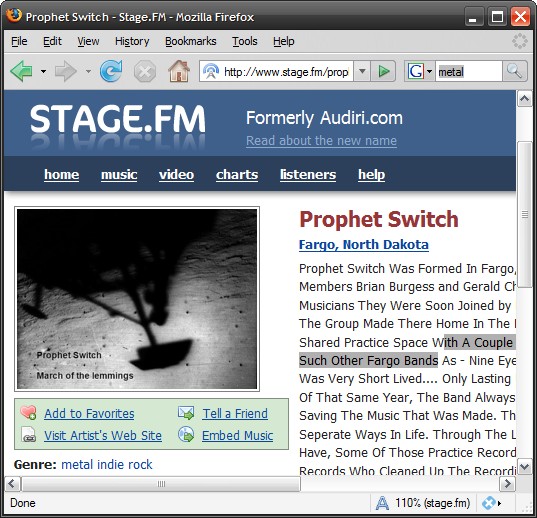Open the Forward history dropdown arrow
537x518 pixels.
click(x=88, y=71)
